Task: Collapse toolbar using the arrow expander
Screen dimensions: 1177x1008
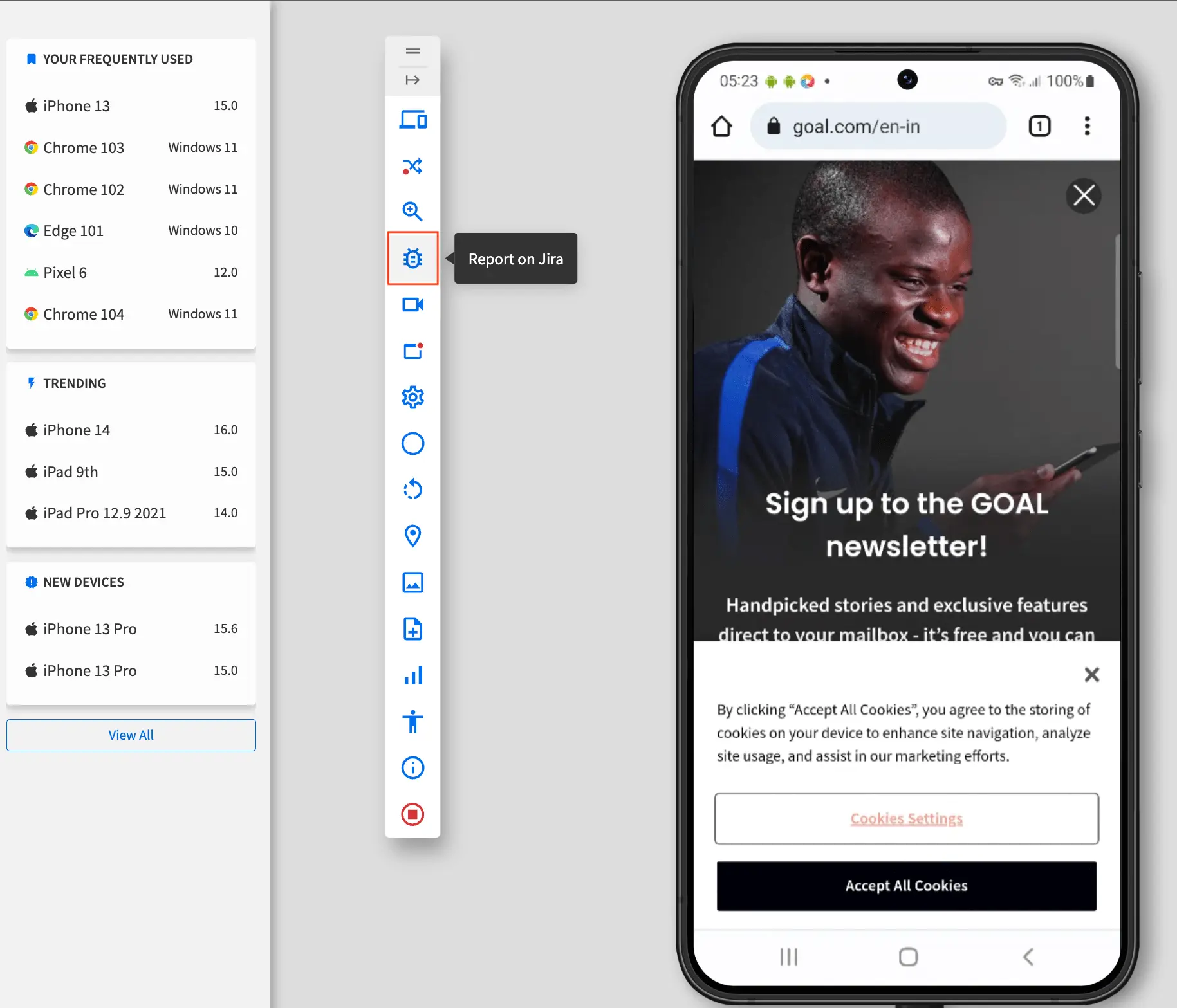Action: [x=412, y=80]
